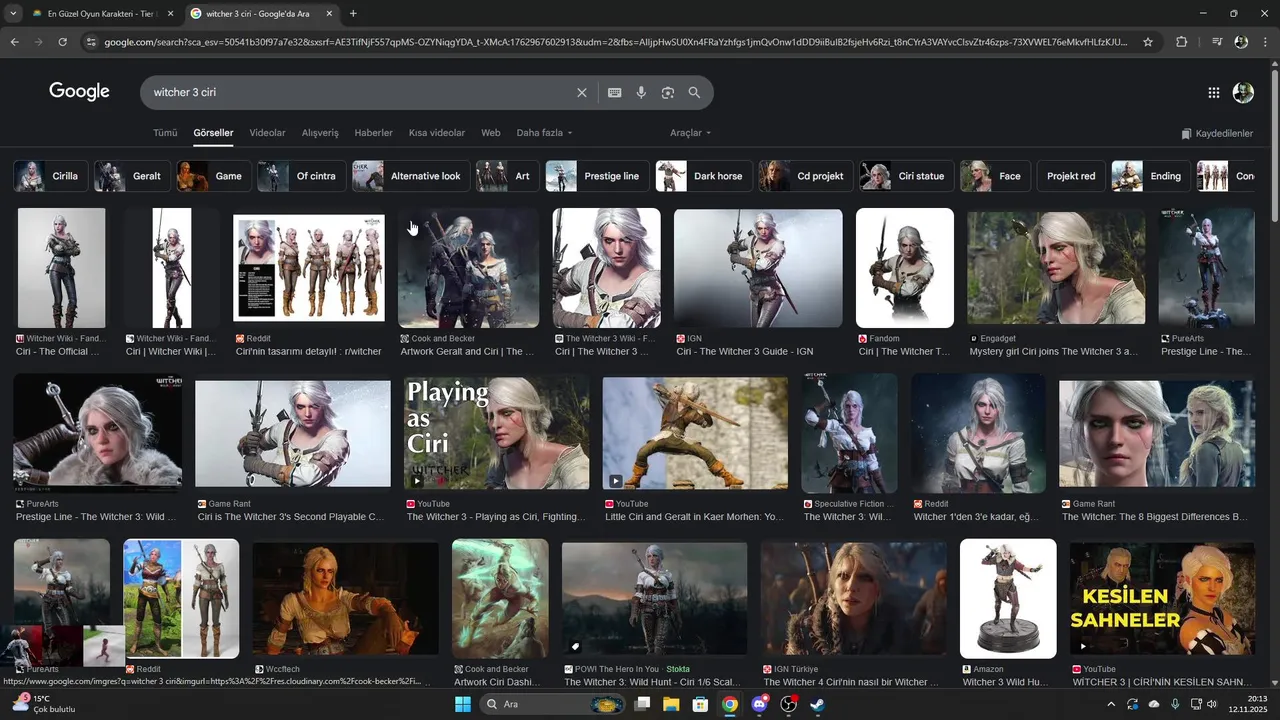Open the Google account avatar
The height and width of the screenshot is (720, 1280).
(x=1243, y=92)
